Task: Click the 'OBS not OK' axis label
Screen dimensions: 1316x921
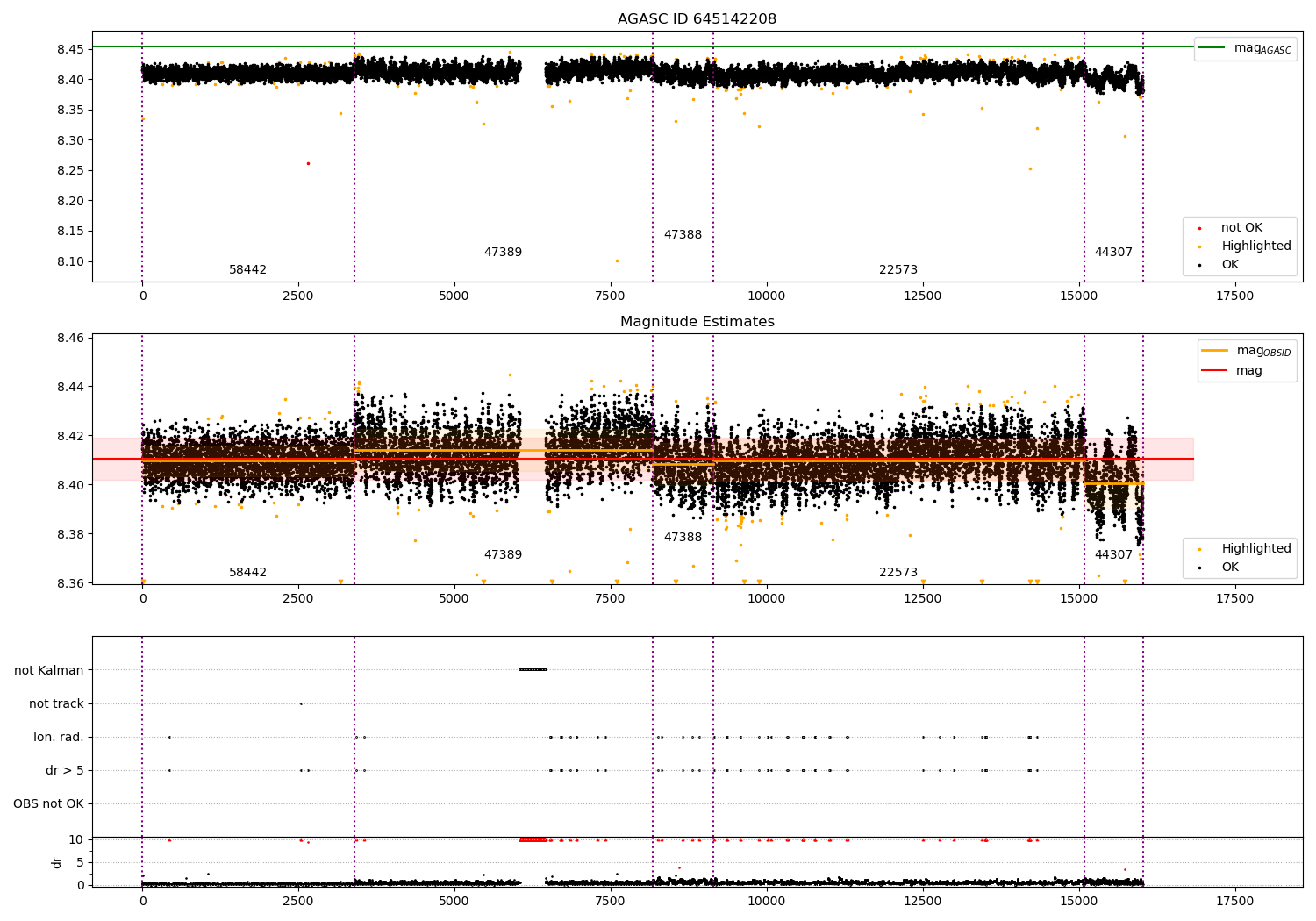Action: click(x=48, y=803)
